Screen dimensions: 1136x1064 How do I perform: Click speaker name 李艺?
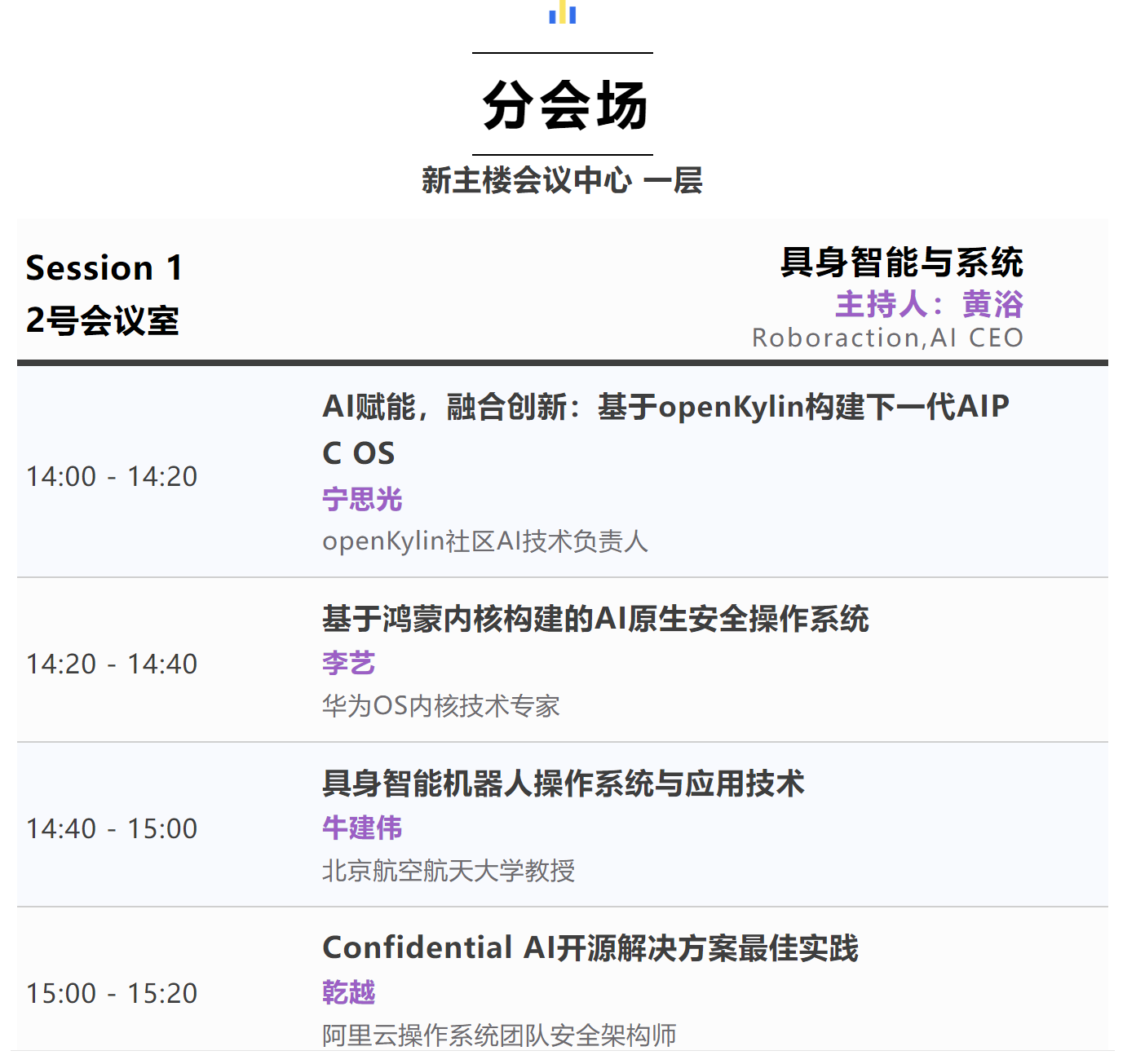[x=349, y=664]
